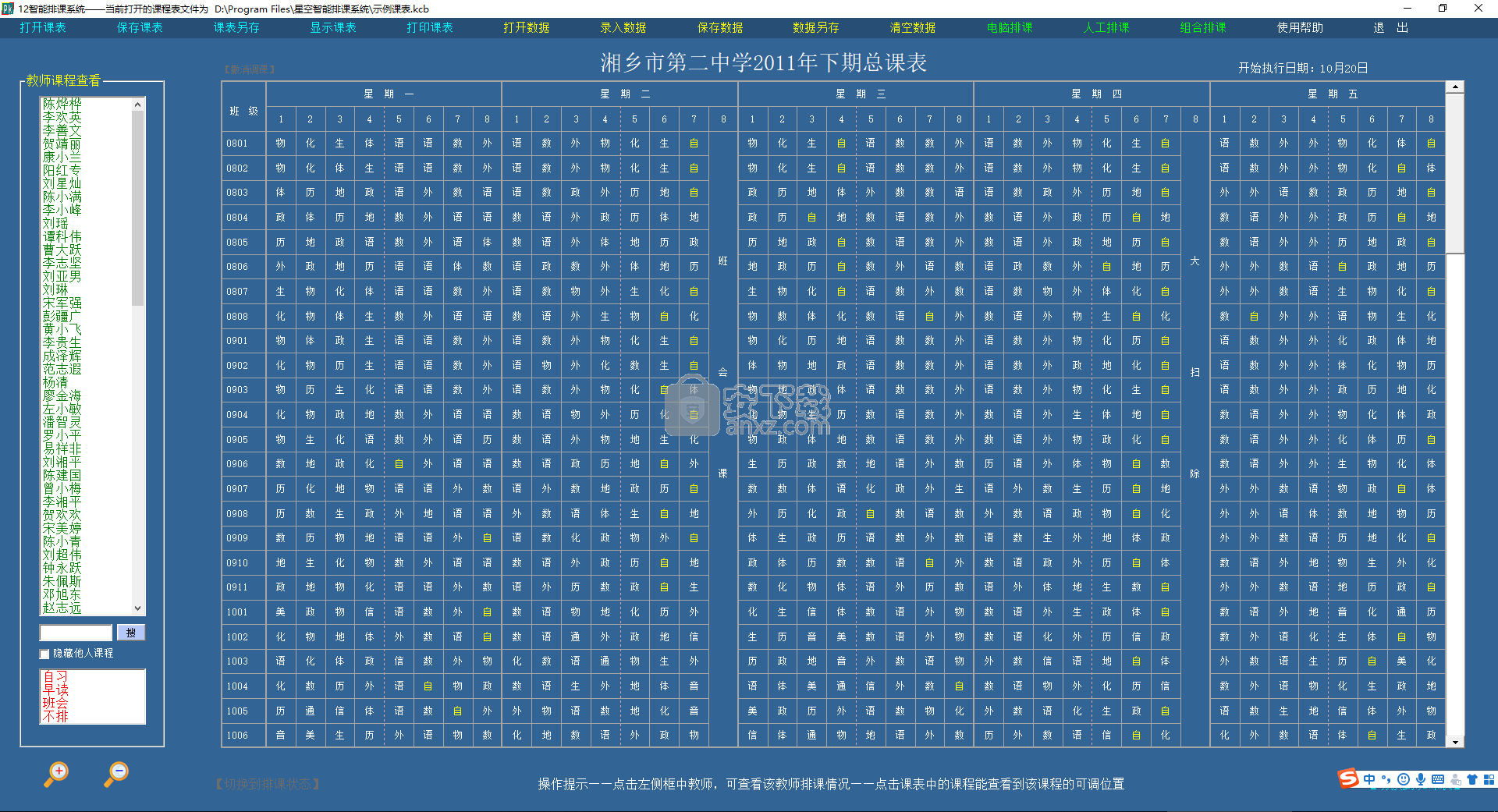Select the 不排 special course item
This screenshot has height=812, width=1498.
point(55,716)
